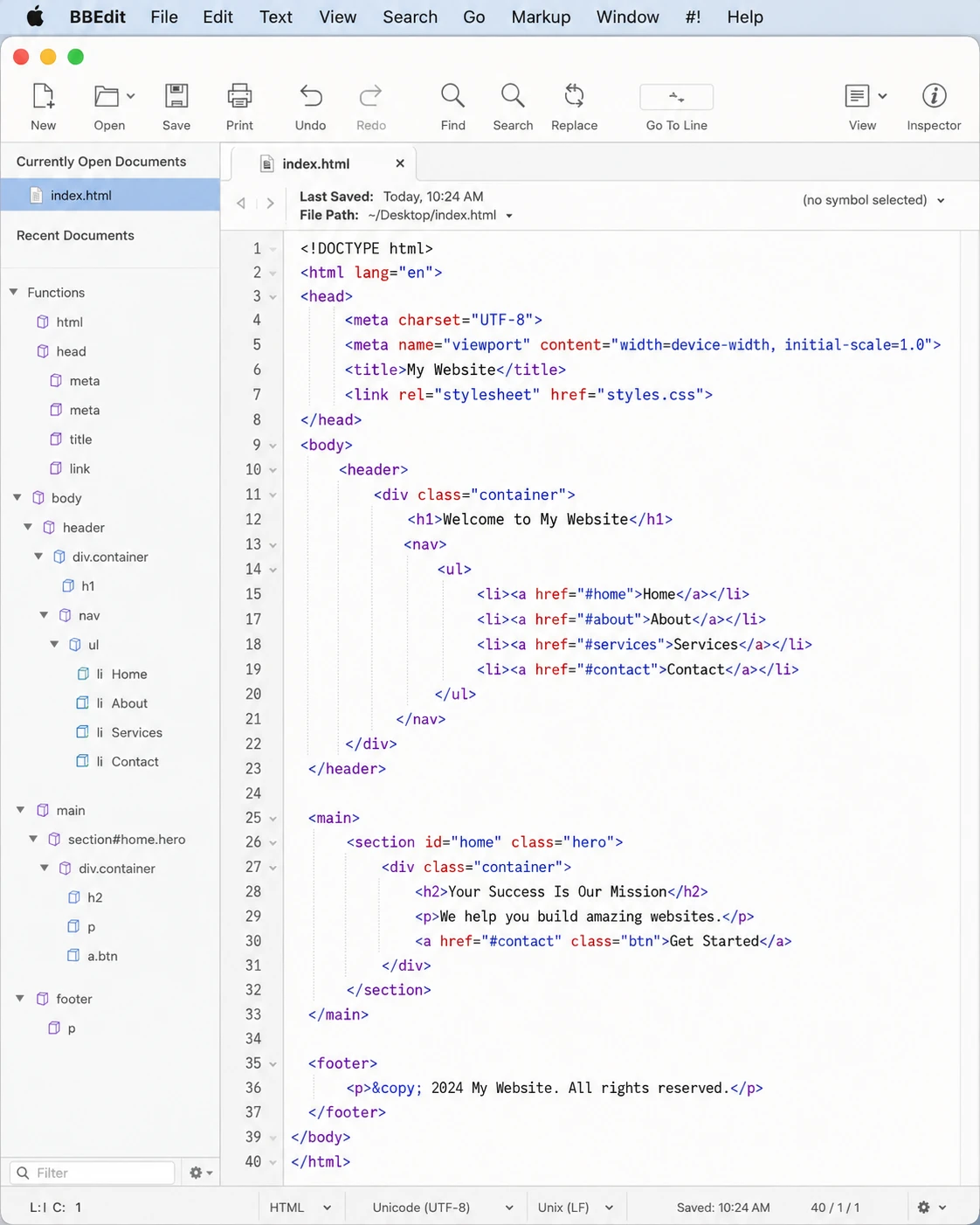Open Find with the magnifier icon
The width and height of the screenshot is (980, 1225).
(x=452, y=95)
